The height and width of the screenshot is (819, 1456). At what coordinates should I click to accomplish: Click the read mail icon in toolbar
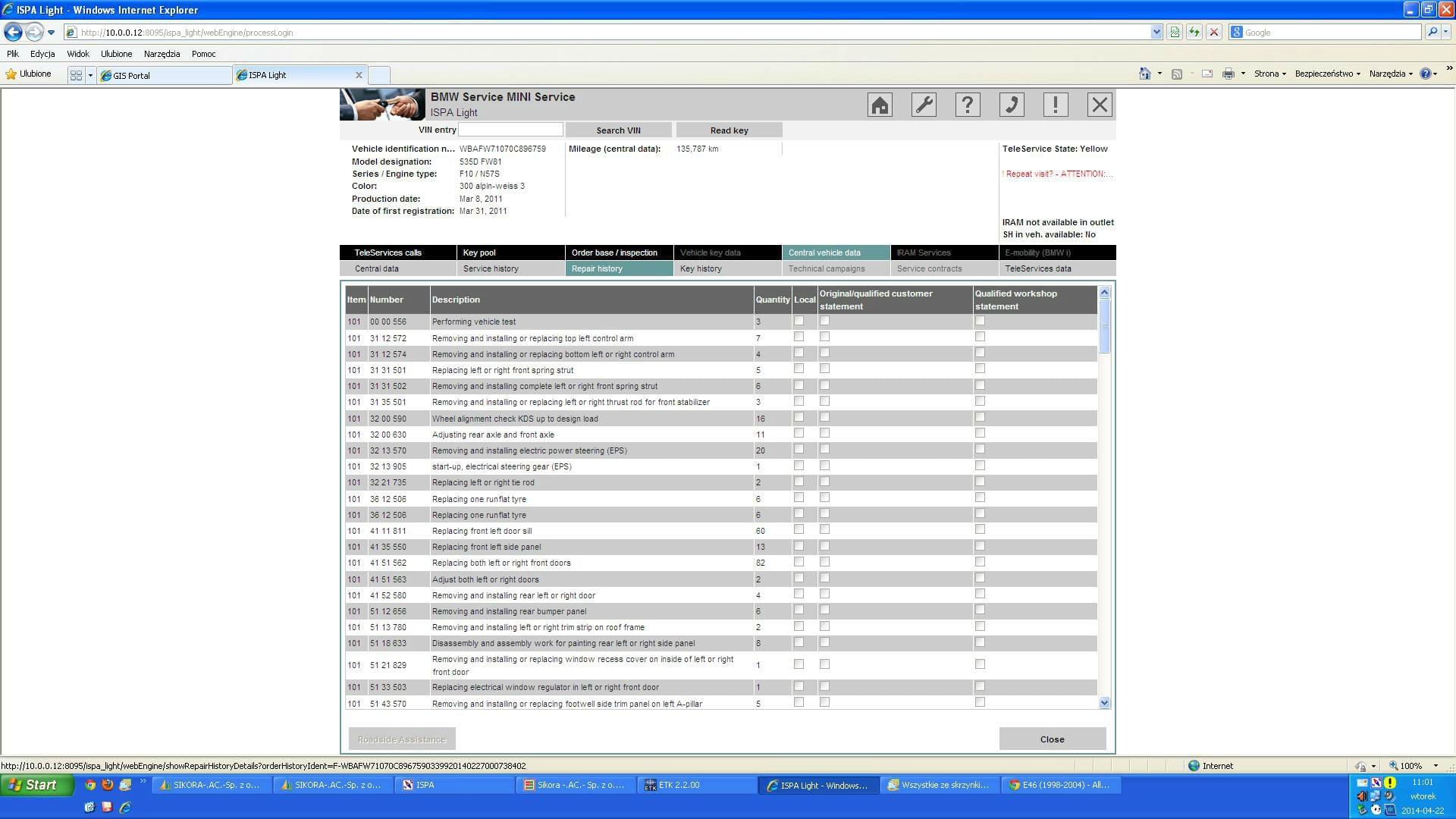[x=1207, y=74]
